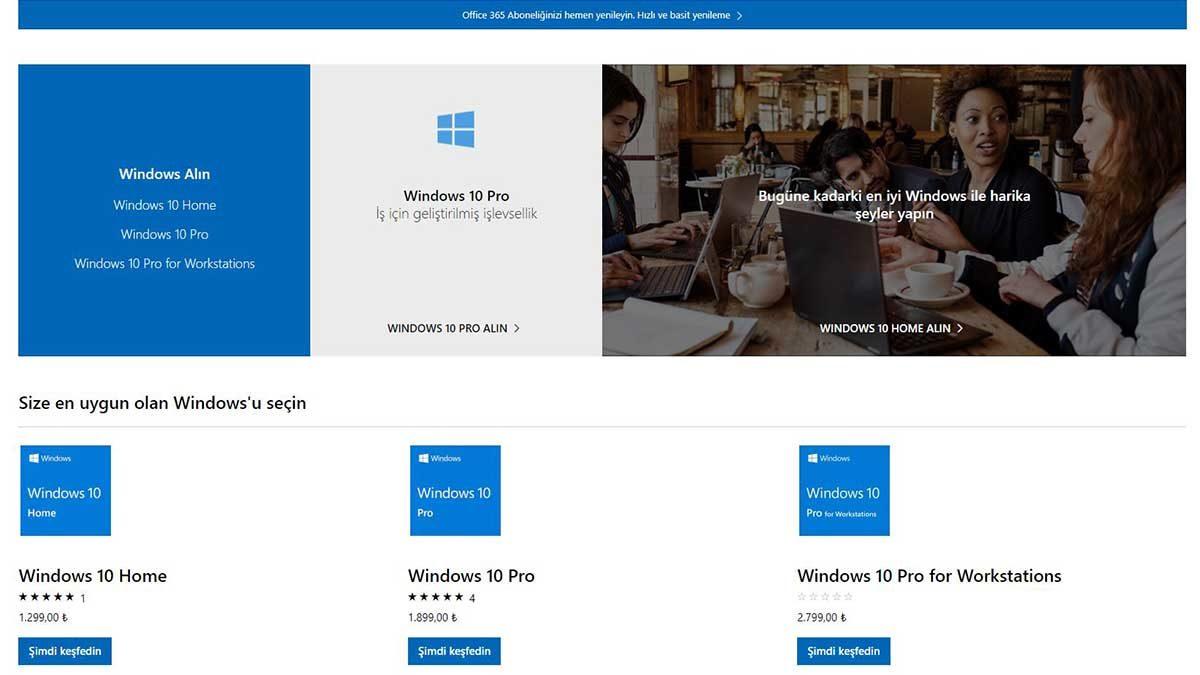The width and height of the screenshot is (1200, 675).
Task: Click the Windows 10 Home star rating
Action: coord(47,597)
